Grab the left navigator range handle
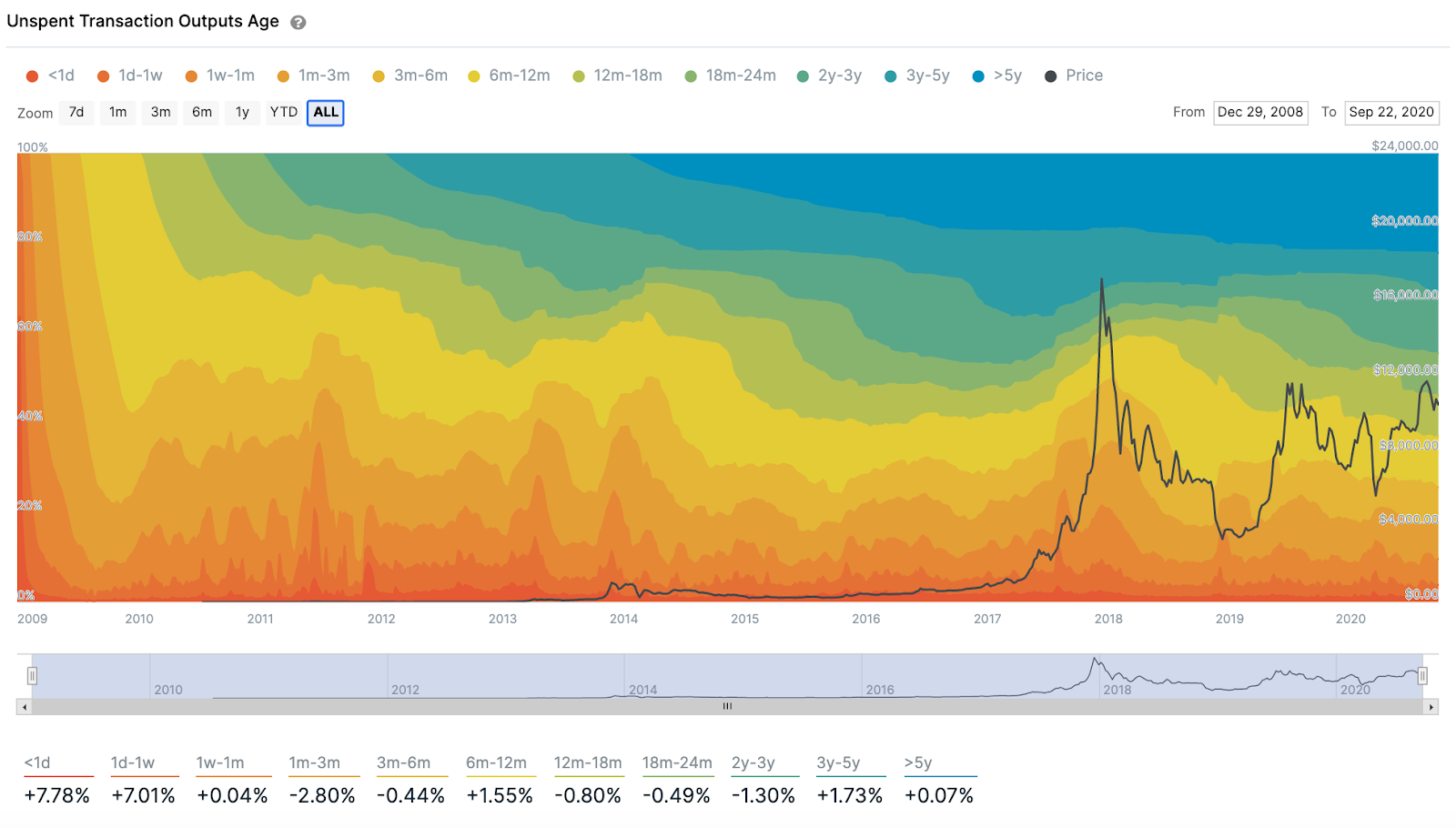Screen dimensions: 1456x828 32,676
